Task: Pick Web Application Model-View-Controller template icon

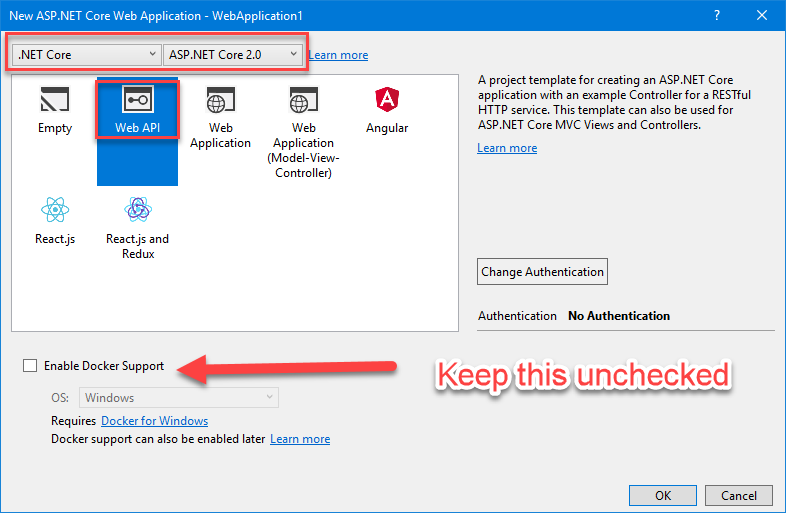Action: click(303, 100)
